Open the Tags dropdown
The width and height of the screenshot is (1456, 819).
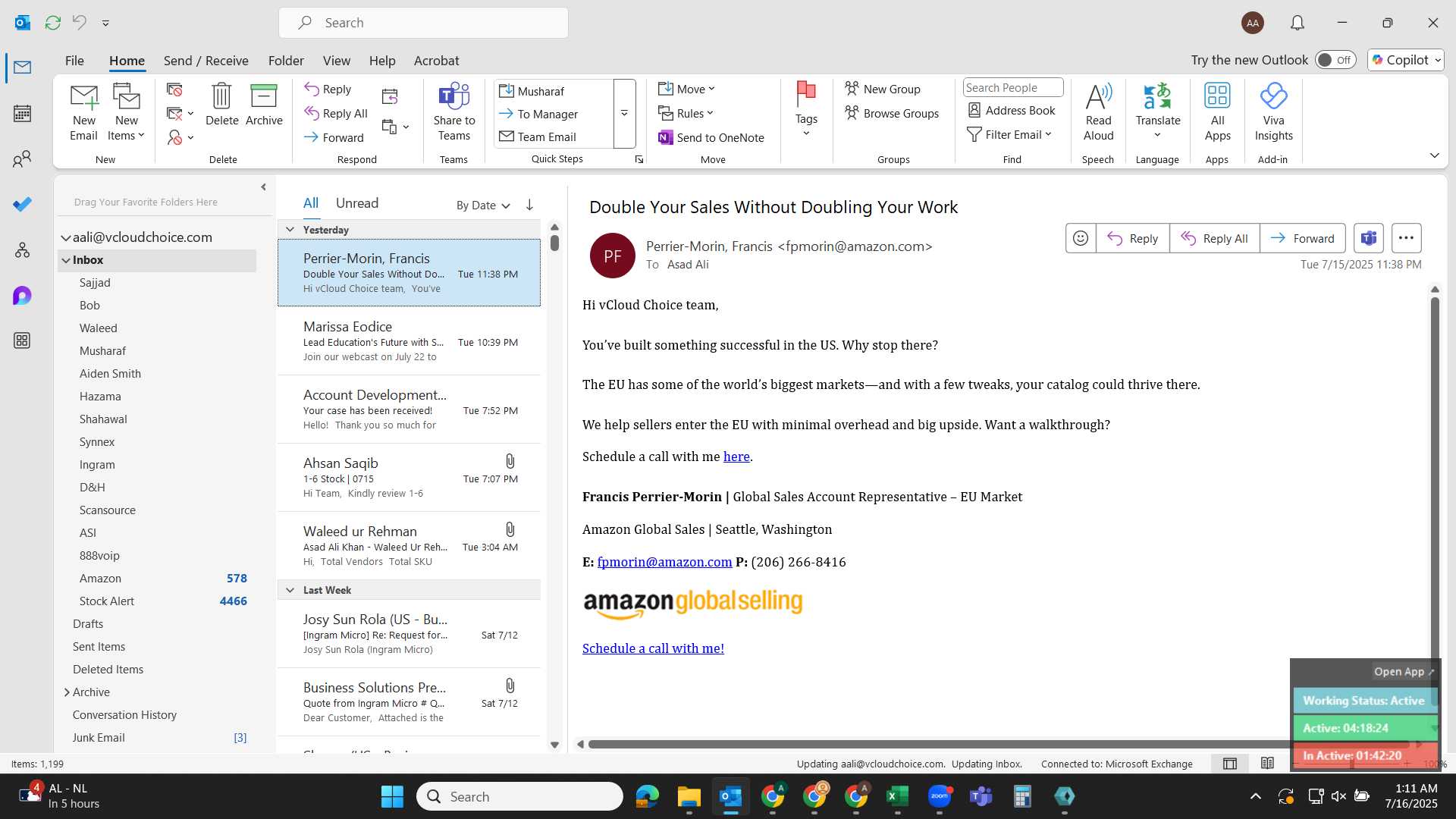click(806, 112)
